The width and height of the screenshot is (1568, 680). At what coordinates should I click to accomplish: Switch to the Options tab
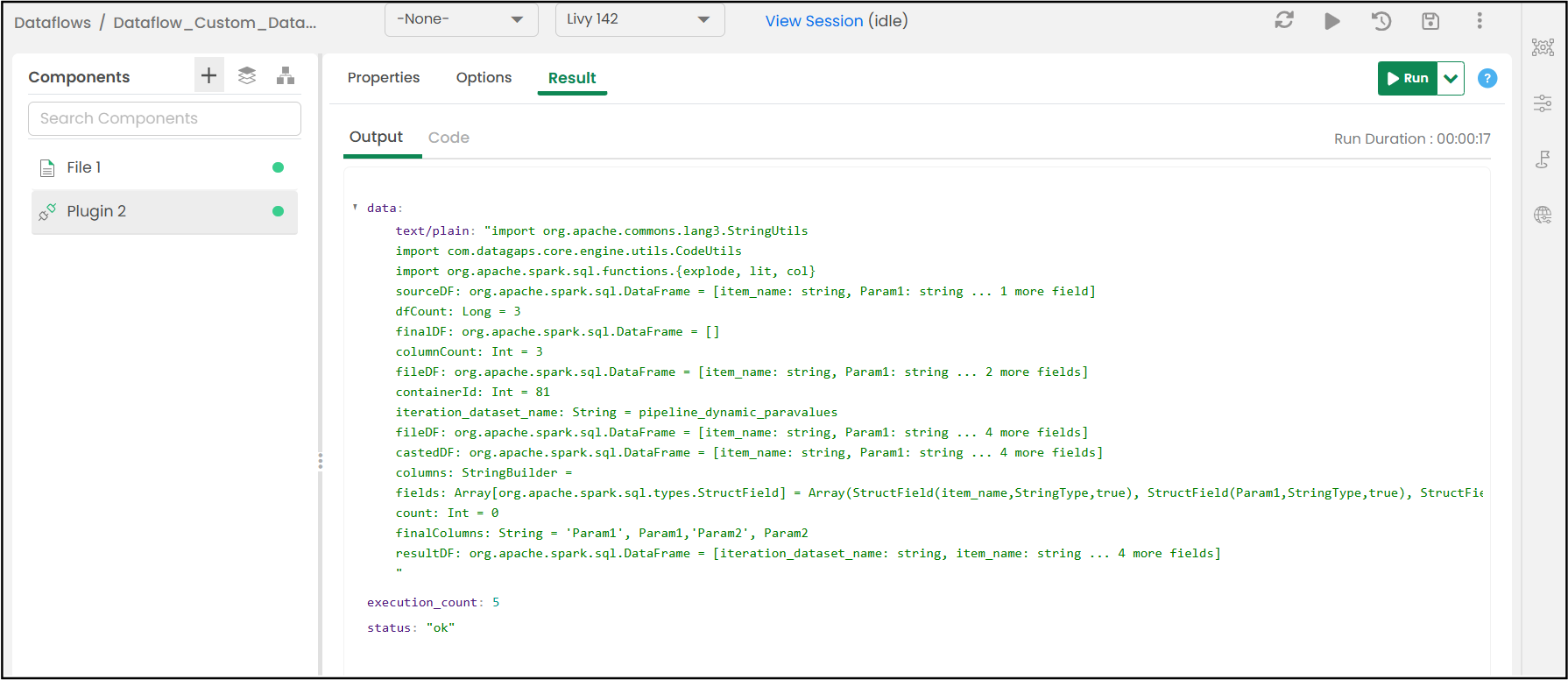(x=484, y=77)
